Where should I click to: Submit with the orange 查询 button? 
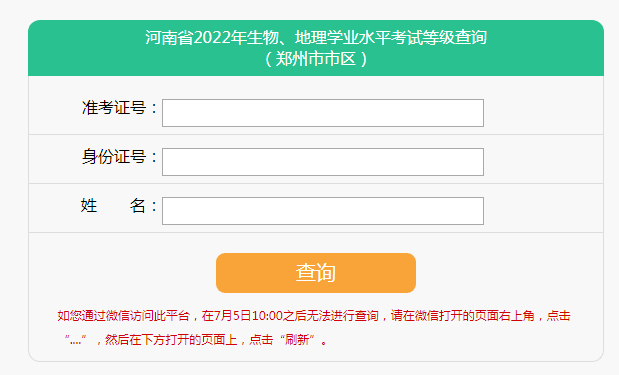(316, 273)
